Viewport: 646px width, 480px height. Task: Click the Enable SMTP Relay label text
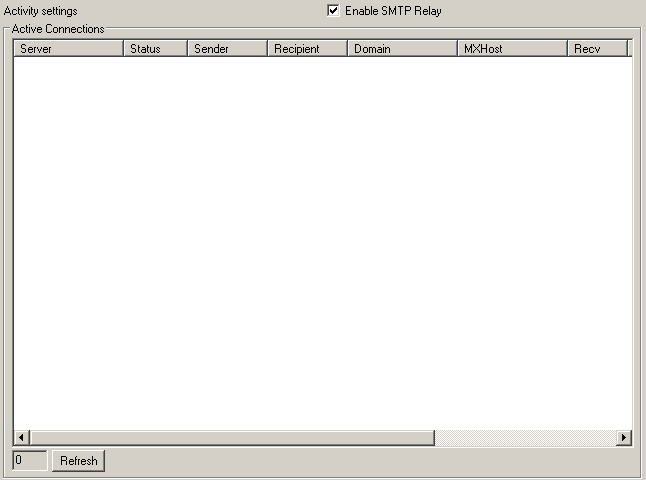coord(392,11)
